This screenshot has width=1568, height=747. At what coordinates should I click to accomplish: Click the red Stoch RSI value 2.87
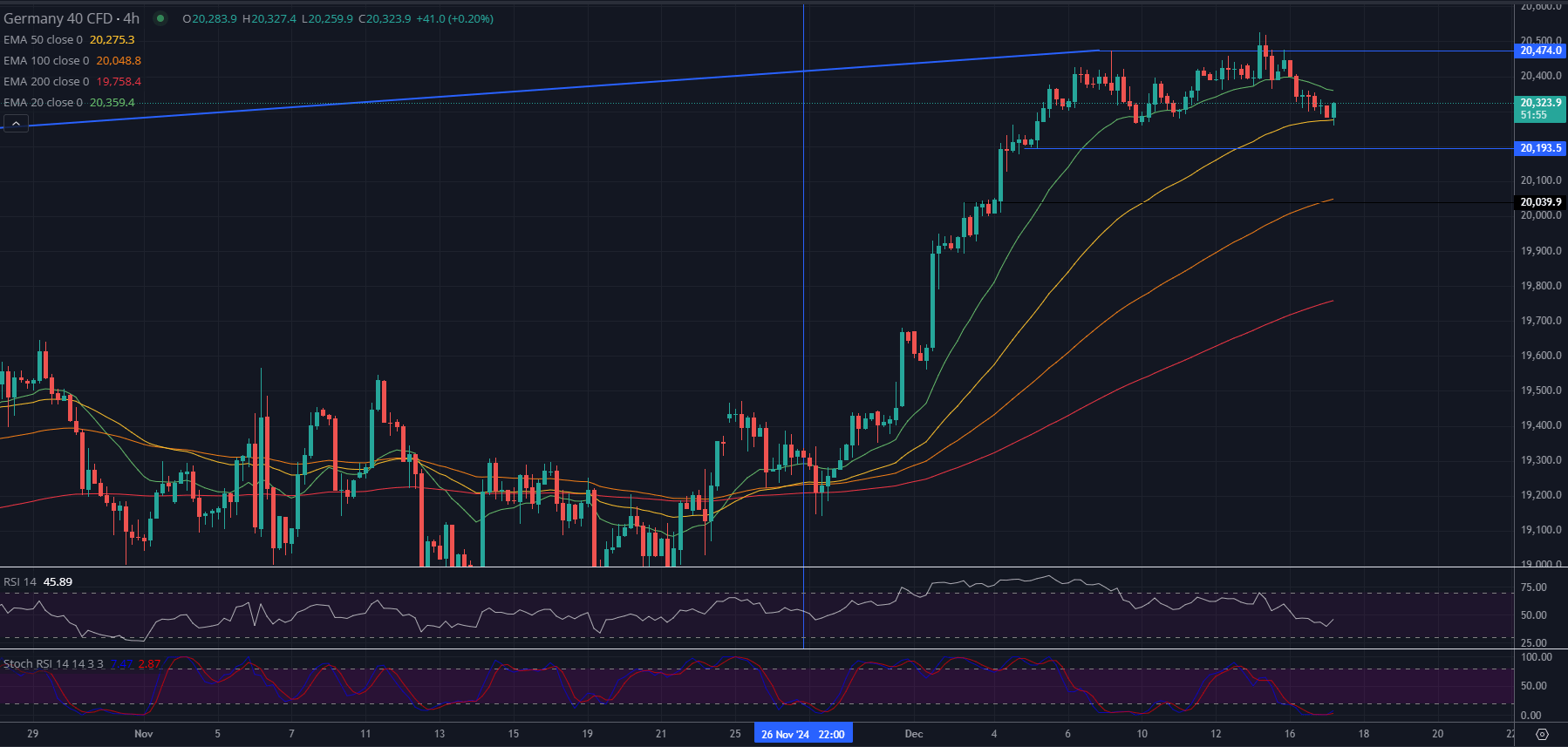150,663
